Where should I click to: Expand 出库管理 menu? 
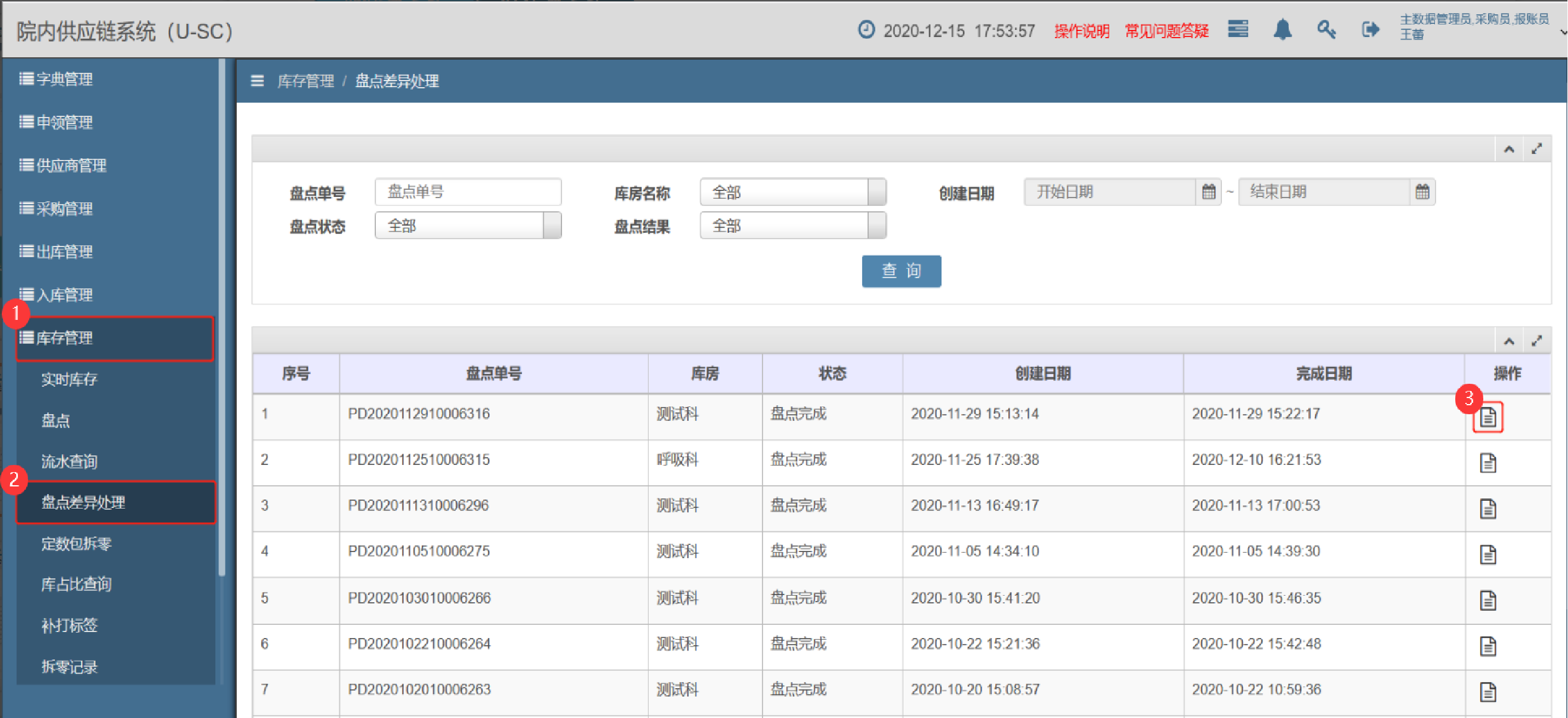(x=57, y=252)
